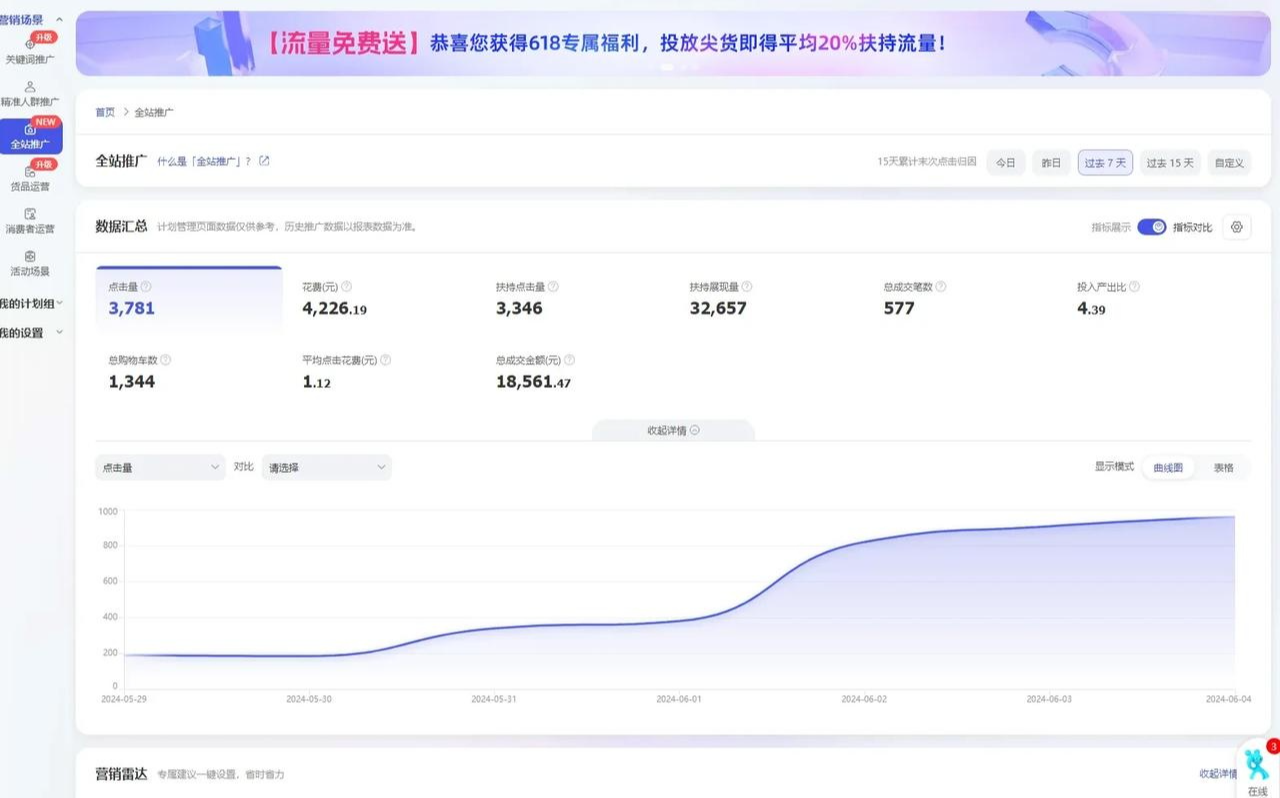Open the gear settings for metrics
Image resolution: width=1280 pixels, height=798 pixels.
click(x=1237, y=227)
